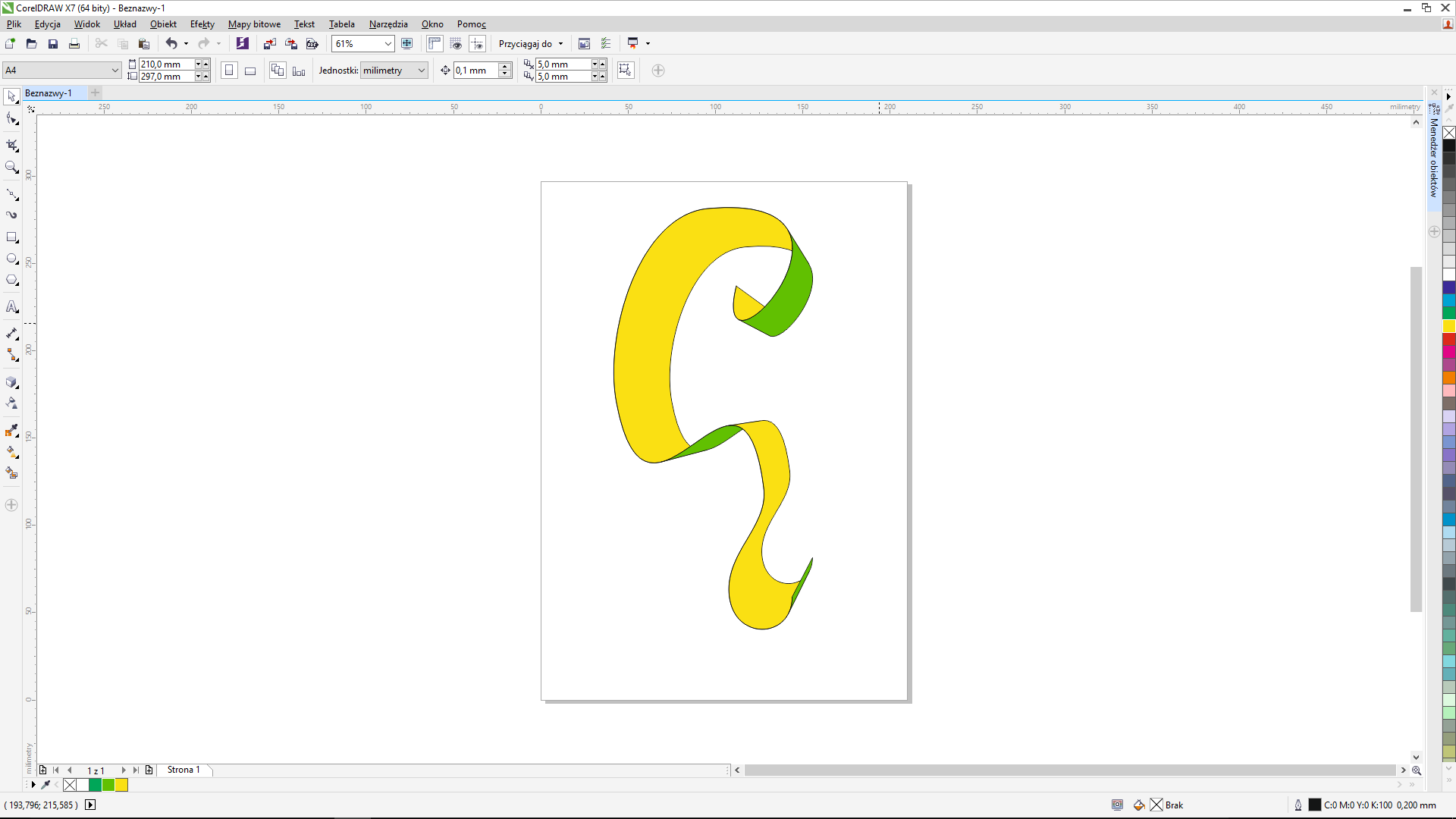
Task: Select the Interactive Fill tool
Action: click(x=11, y=452)
